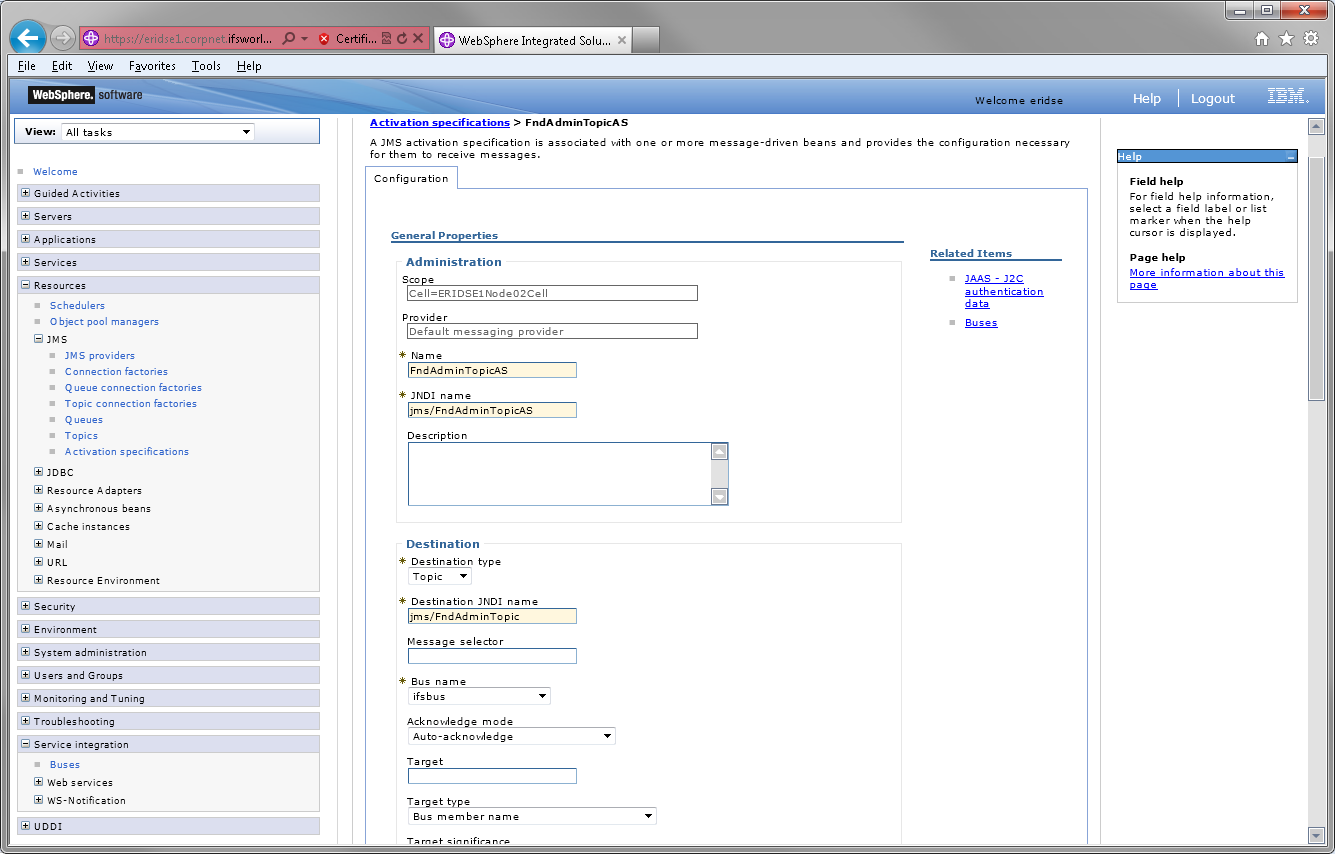Image resolution: width=1335 pixels, height=854 pixels.
Task: Open the File menu
Action: tap(27, 66)
